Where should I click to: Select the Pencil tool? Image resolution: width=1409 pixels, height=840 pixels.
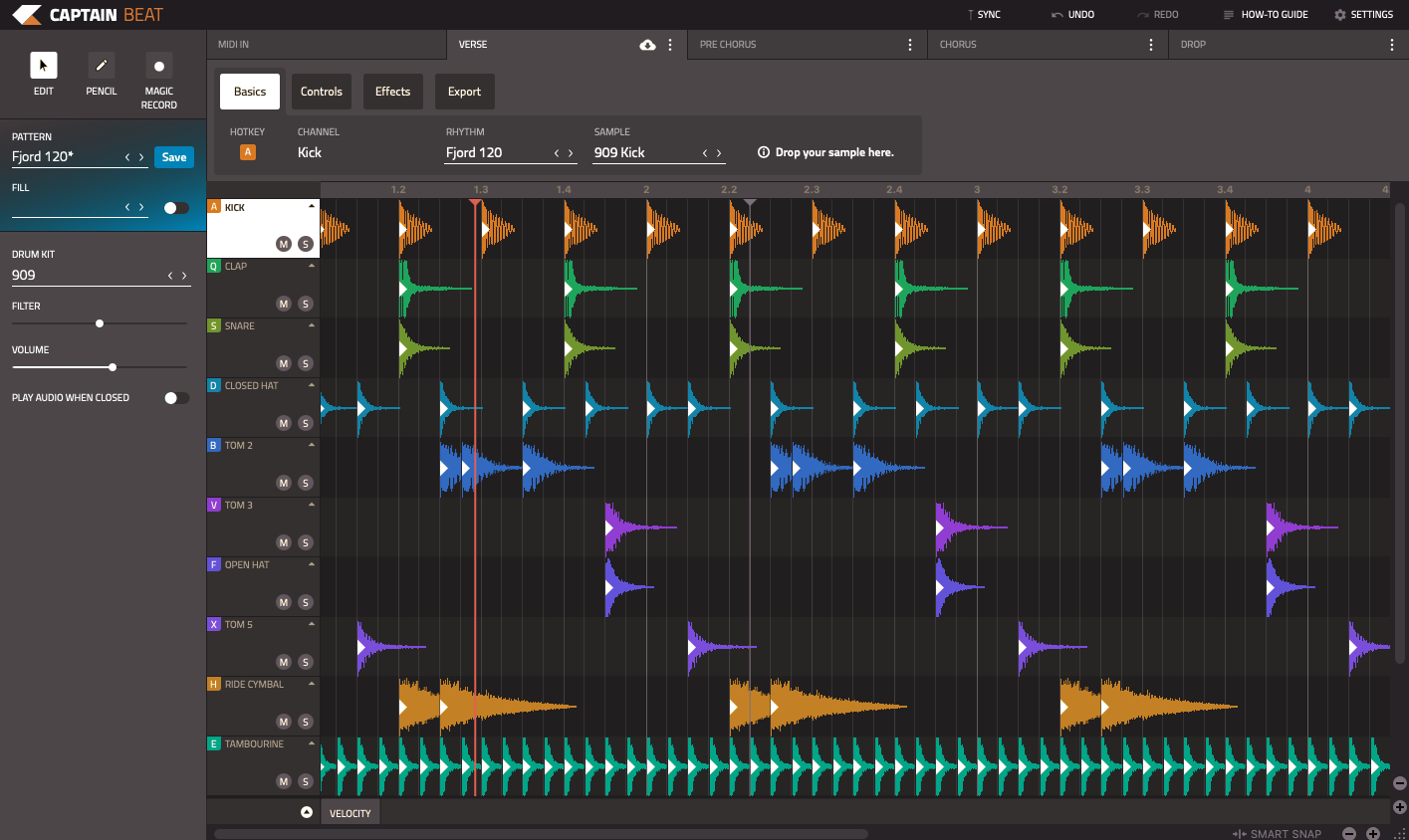click(102, 66)
